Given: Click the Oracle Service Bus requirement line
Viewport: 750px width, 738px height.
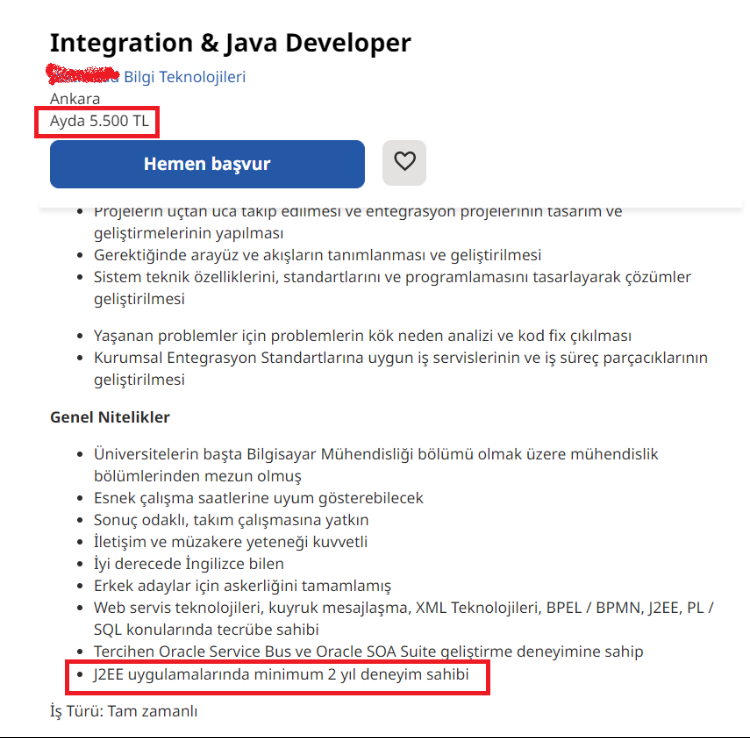Looking at the screenshot, I should click(x=369, y=652).
